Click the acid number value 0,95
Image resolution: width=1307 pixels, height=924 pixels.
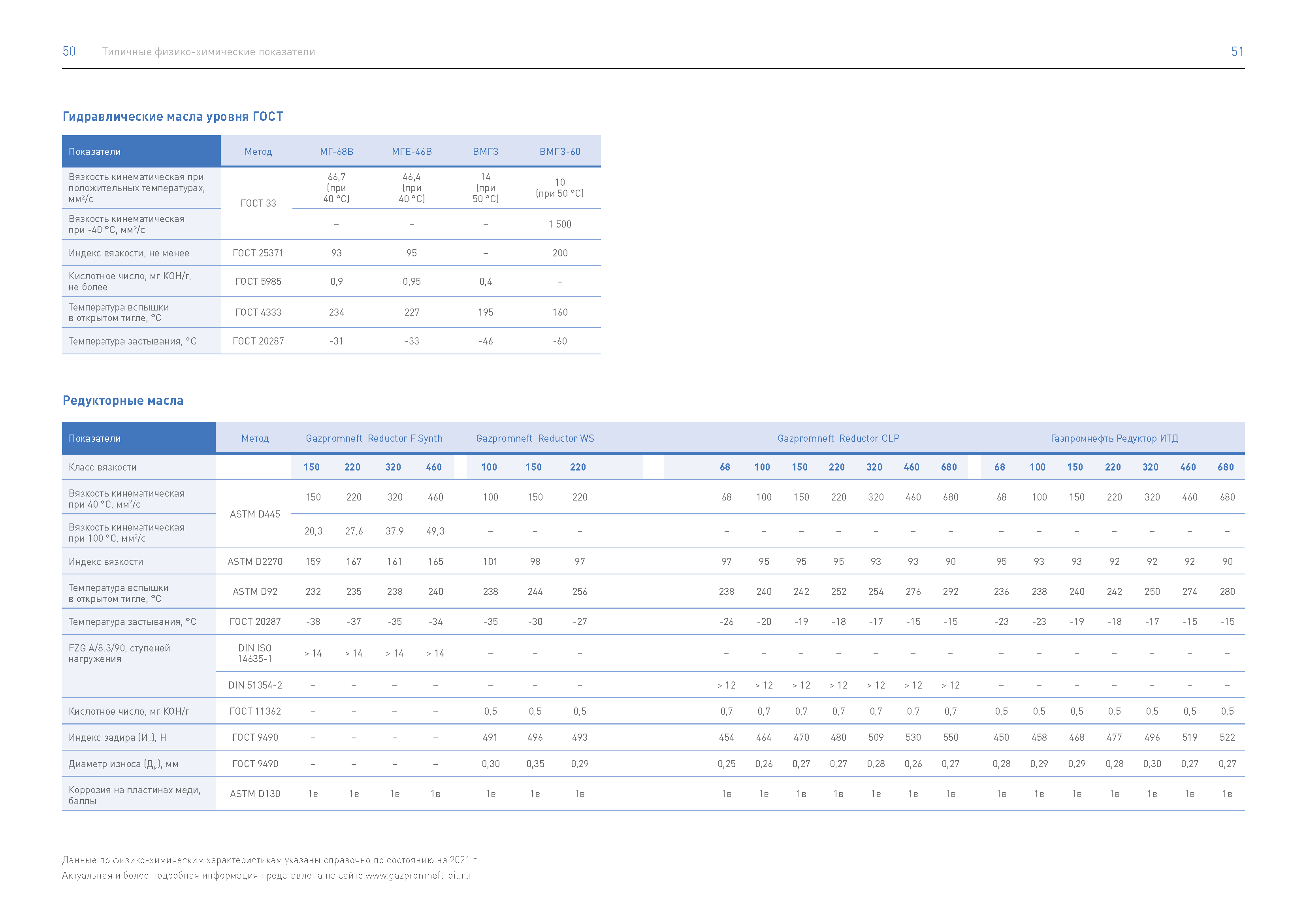pos(412,282)
